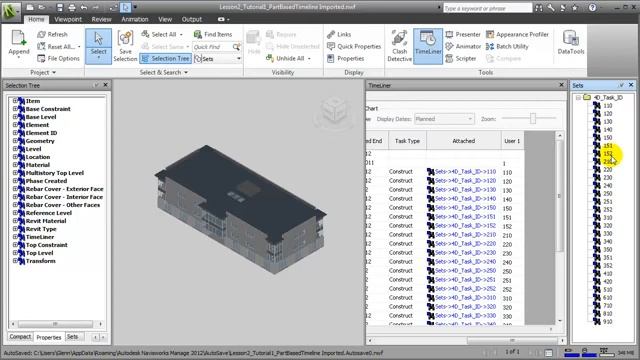Click the Sets->4D_Task_ID->252 attached link
This screenshot has width=640, height=360.
(465, 289)
